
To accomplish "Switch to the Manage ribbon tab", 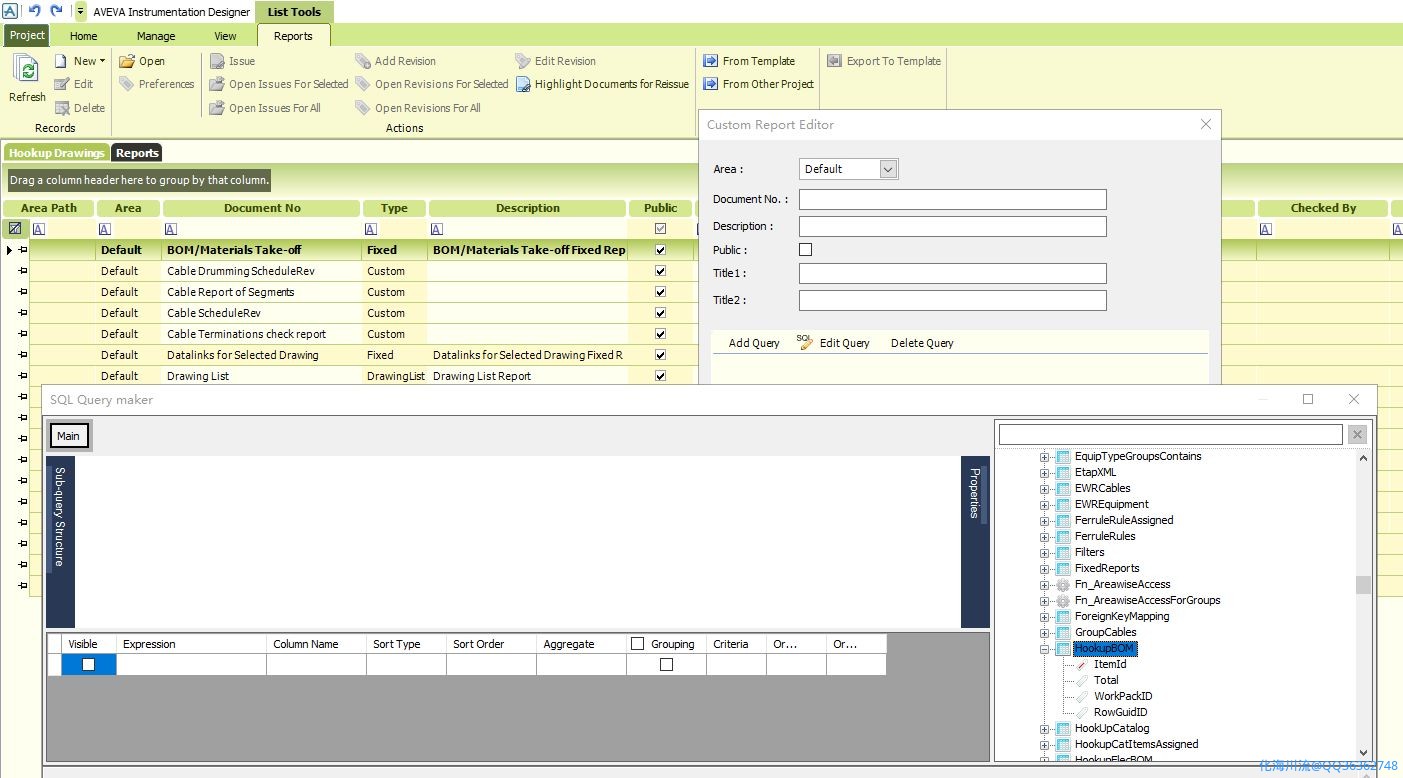I will tap(156, 36).
